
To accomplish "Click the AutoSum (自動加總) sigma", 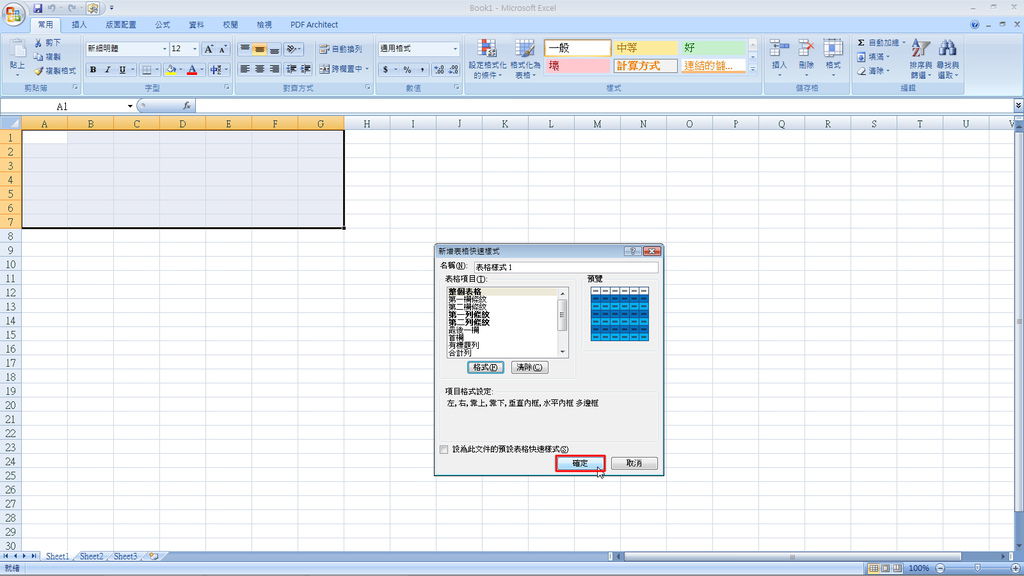I will pos(861,42).
